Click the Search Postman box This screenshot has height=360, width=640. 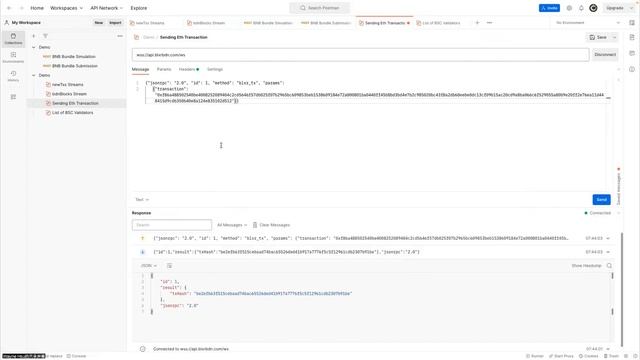pyautogui.click(x=320, y=8)
